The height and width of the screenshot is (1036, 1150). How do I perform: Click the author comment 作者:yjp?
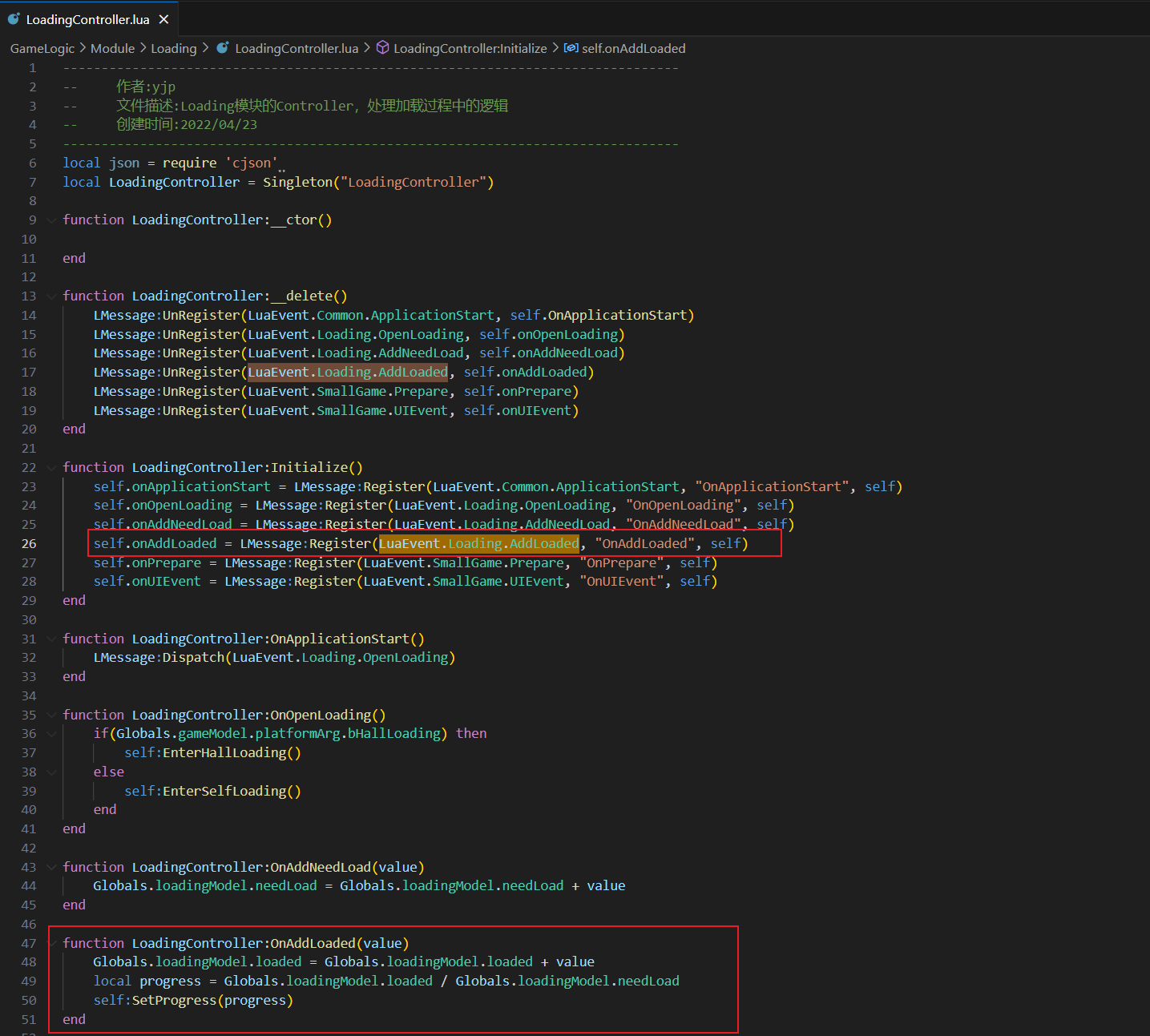(146, 87)
